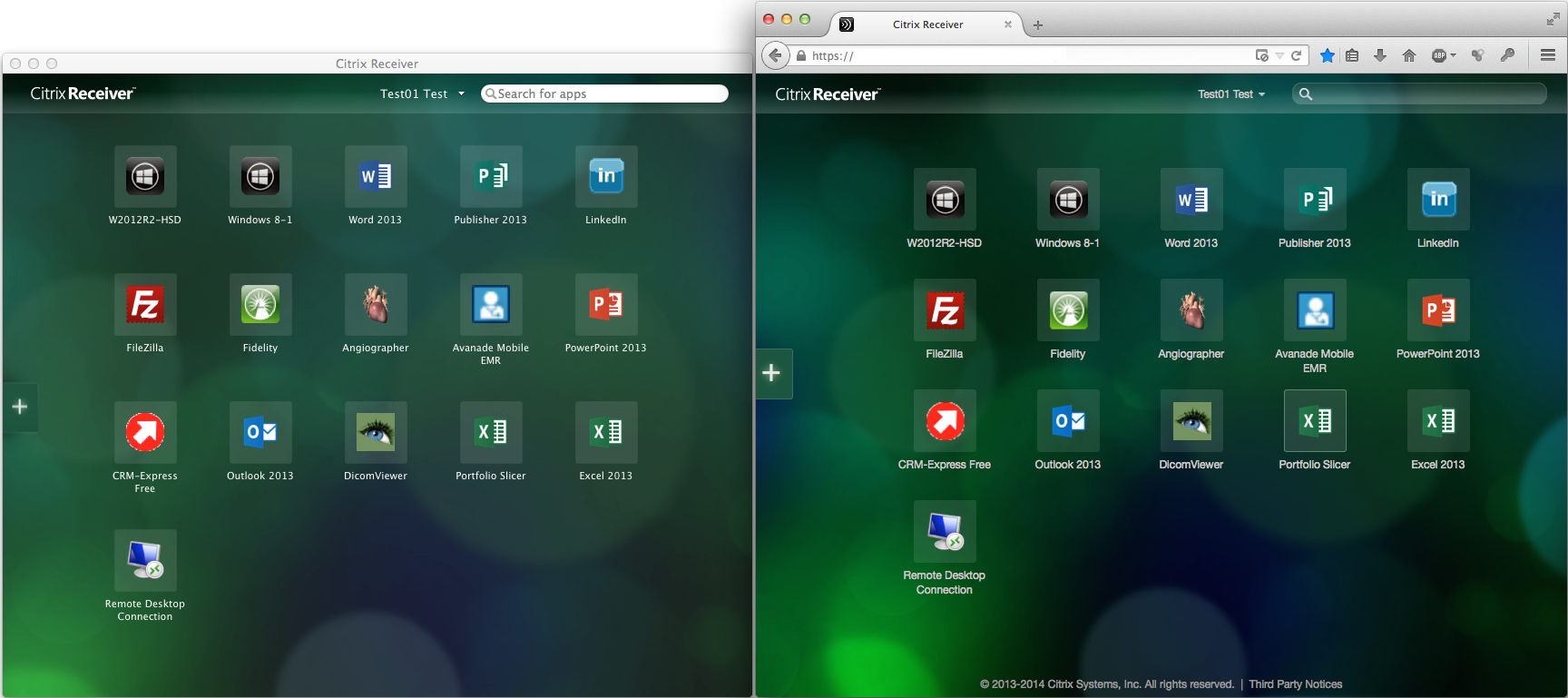
Task: Open Angiographer app in the desktop Receiver window
Action: [x=376, y=305]
